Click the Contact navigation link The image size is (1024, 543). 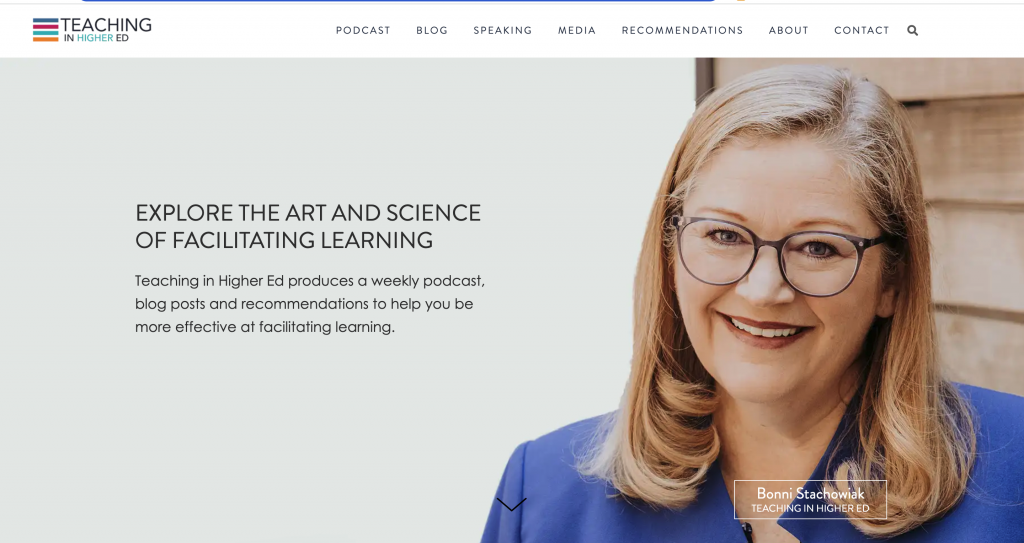[861, 30]
